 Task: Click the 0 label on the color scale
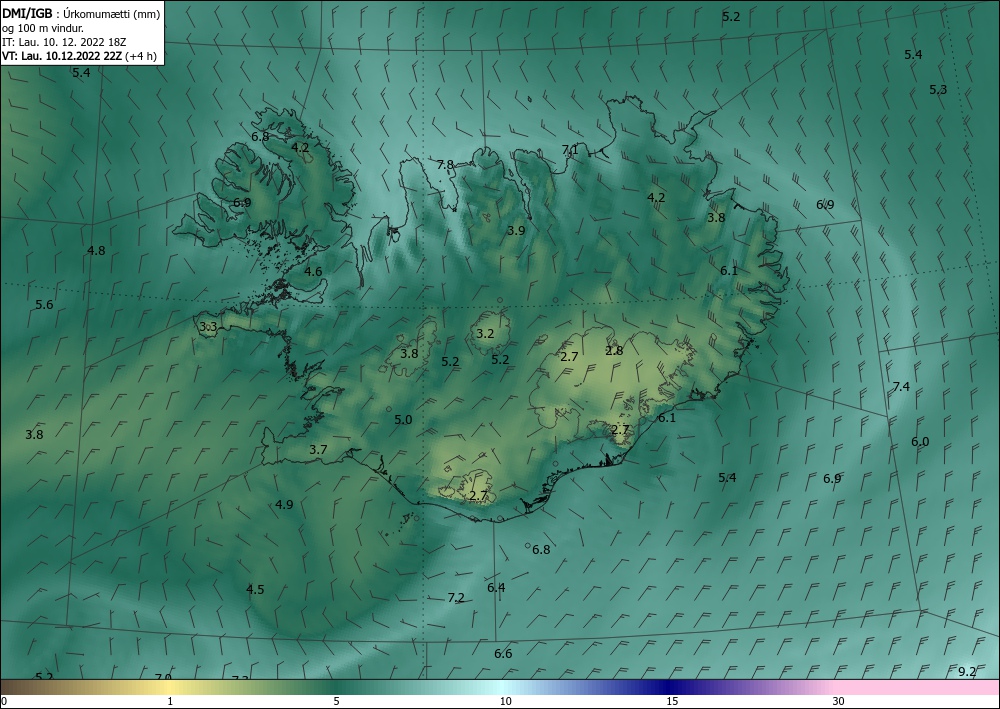tap(4, 701)
